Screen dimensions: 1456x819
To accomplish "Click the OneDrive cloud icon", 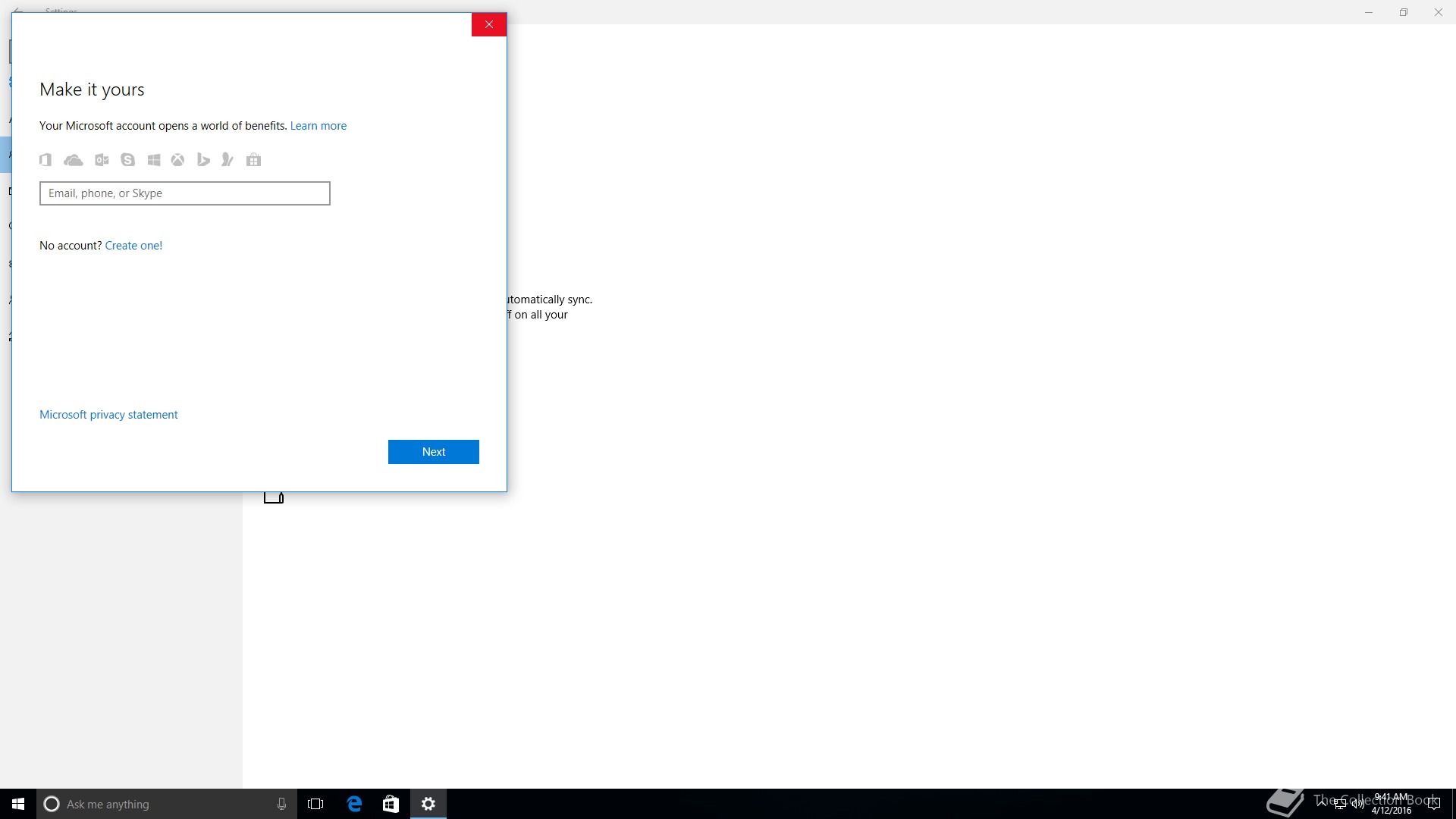I will point(74,160).
